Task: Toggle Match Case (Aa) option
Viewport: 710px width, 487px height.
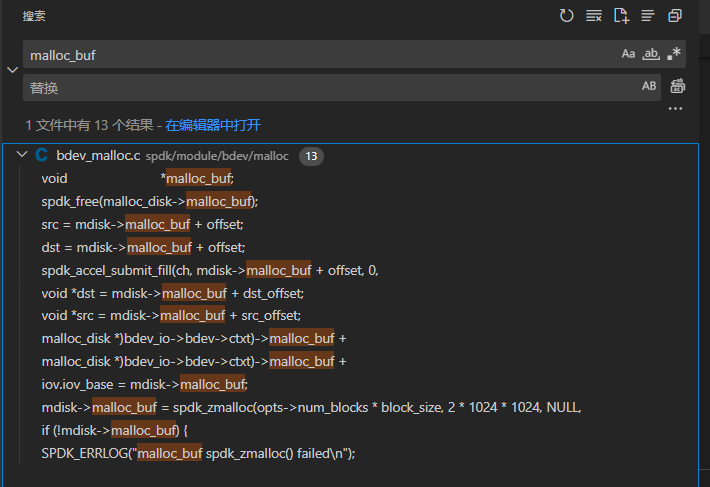Action: pyautogui.click(x=628, y=54)
